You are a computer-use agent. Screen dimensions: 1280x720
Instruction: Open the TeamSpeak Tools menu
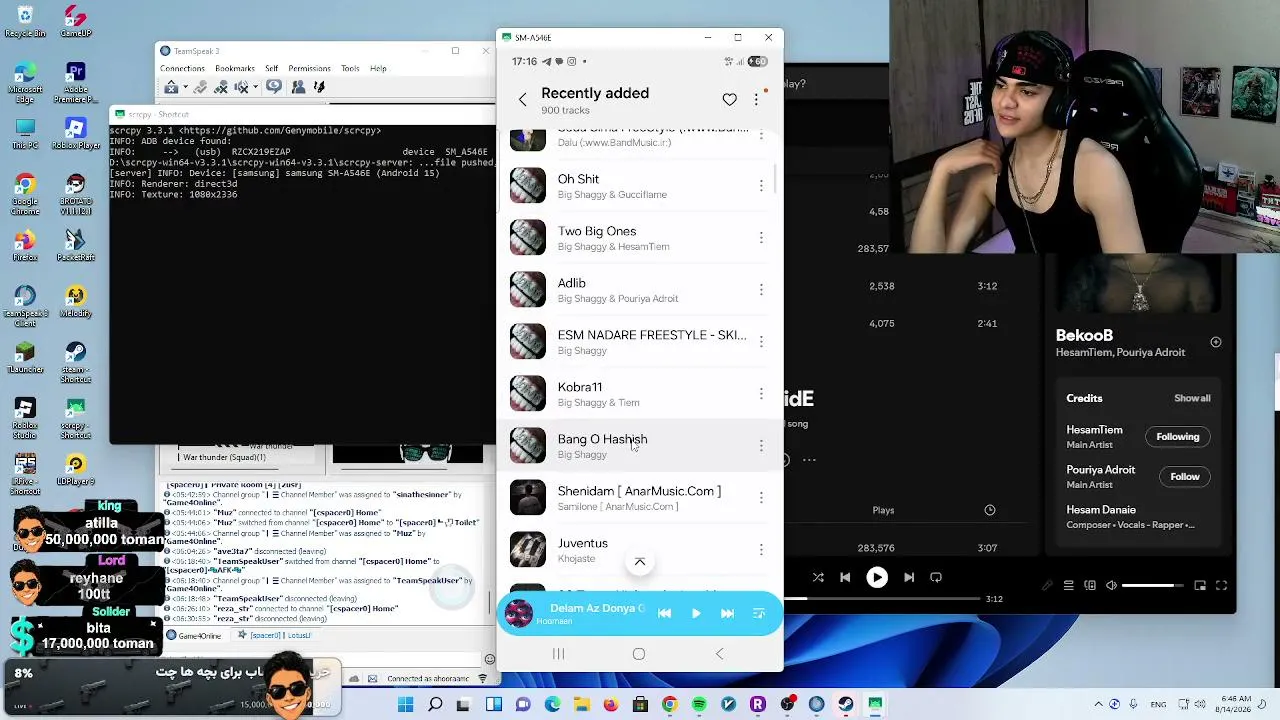click(350, 69)
